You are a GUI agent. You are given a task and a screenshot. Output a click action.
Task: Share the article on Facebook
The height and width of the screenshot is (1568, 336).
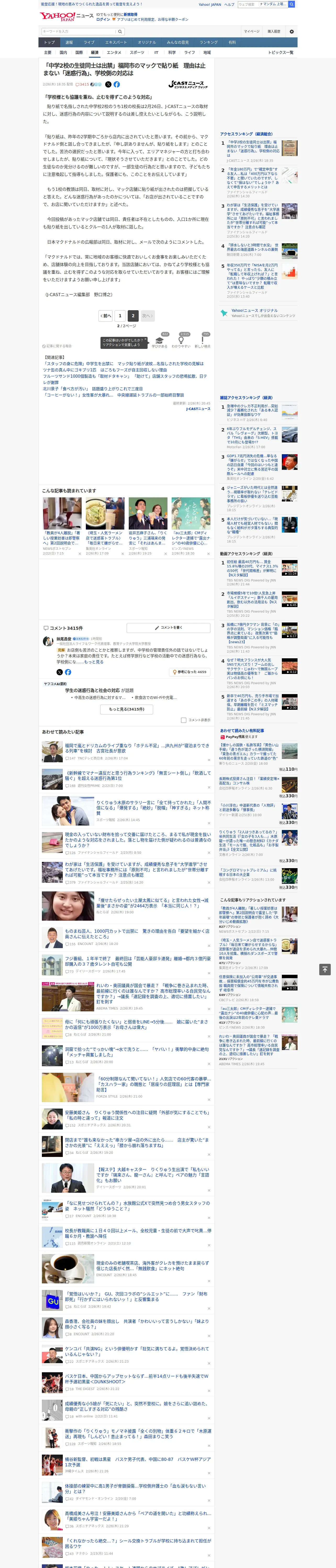[116, 85]
